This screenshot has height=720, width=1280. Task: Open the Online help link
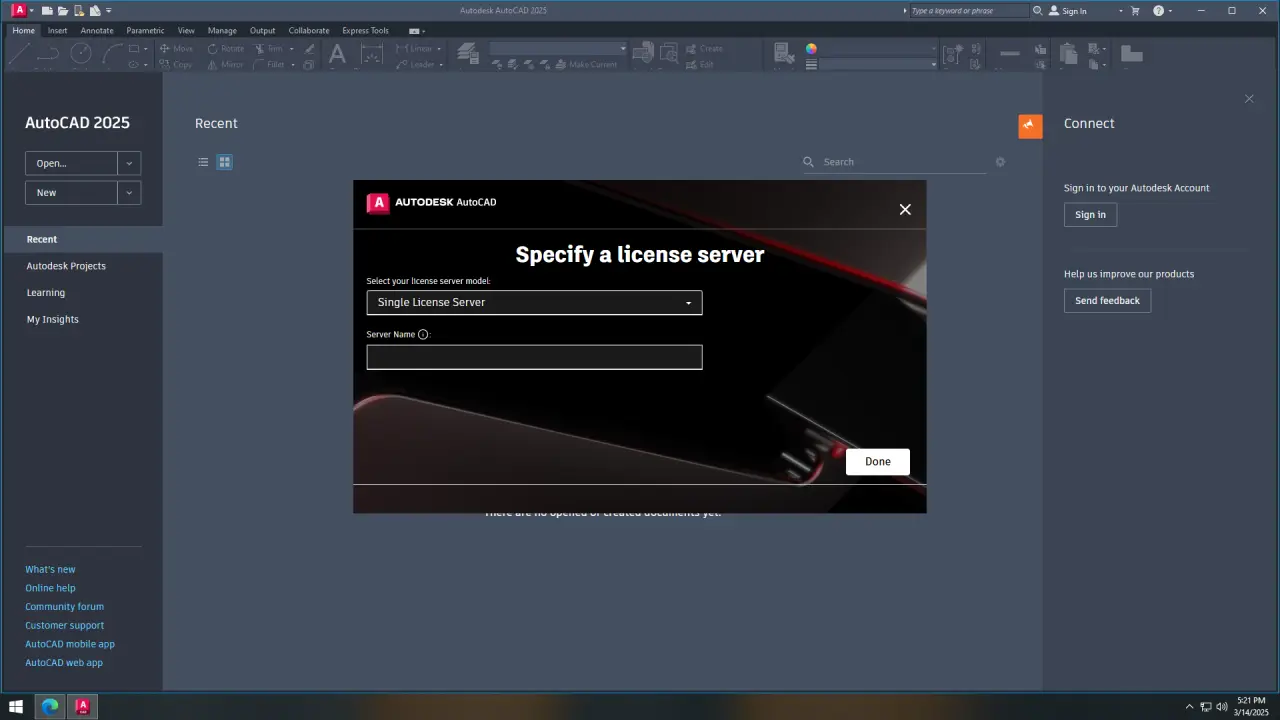pyautogui.click(x=50, y=588)
